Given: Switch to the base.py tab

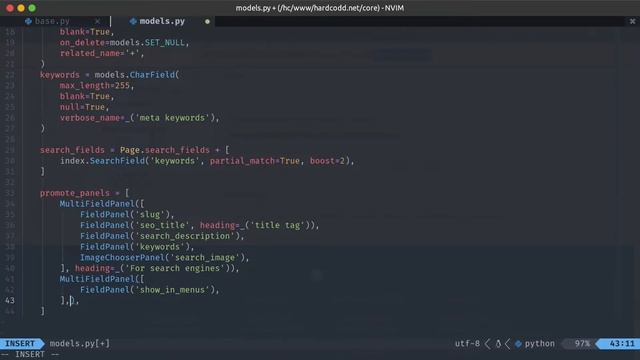Looking at the screenshot, I should point(52,21).
